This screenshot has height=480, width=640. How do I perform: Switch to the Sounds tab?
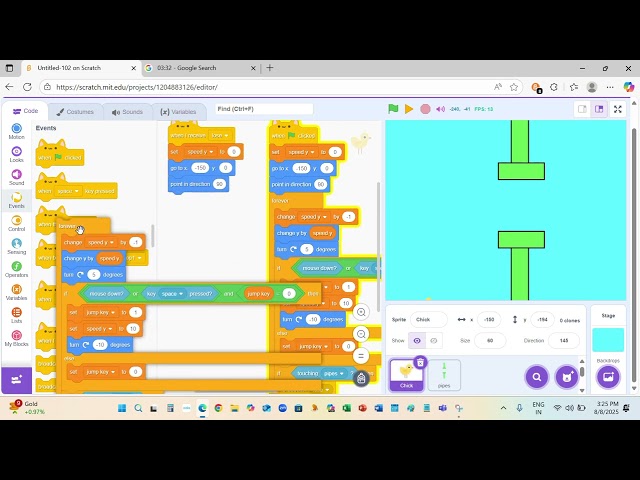127,112
